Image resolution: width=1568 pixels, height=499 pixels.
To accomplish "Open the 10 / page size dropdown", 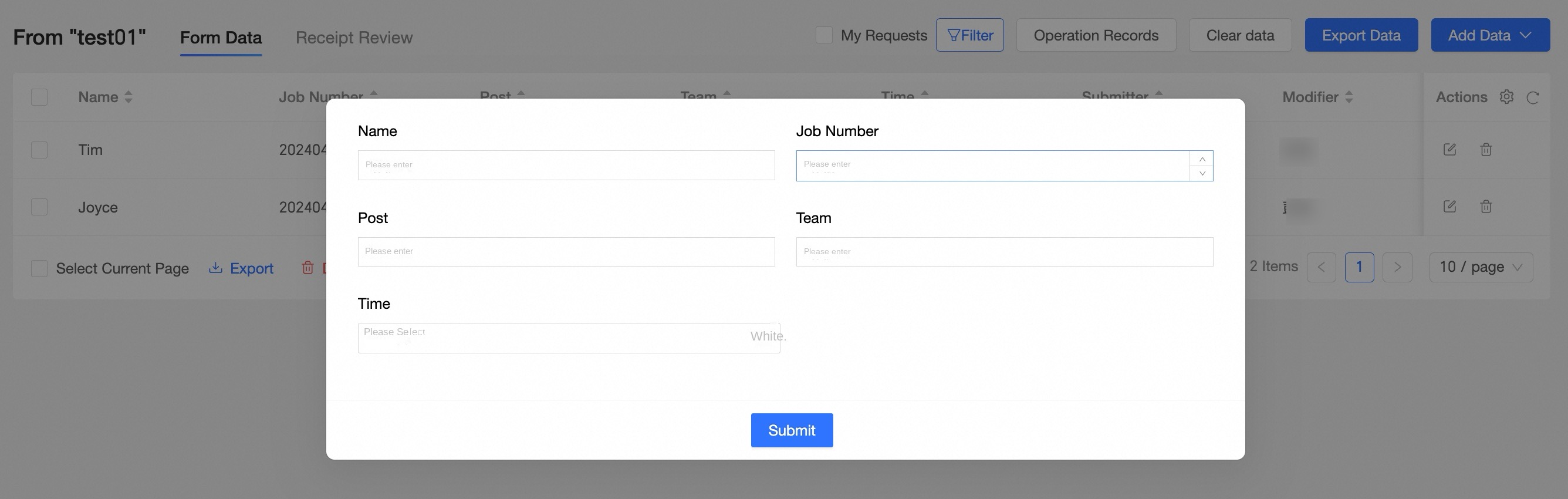I will tap(1481, 267).
